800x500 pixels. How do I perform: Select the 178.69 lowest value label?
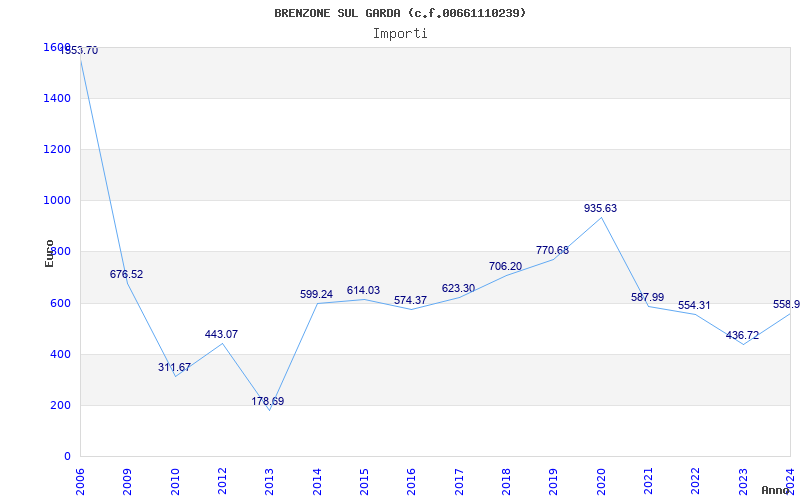pyautogui.click(x=268, y=402)
